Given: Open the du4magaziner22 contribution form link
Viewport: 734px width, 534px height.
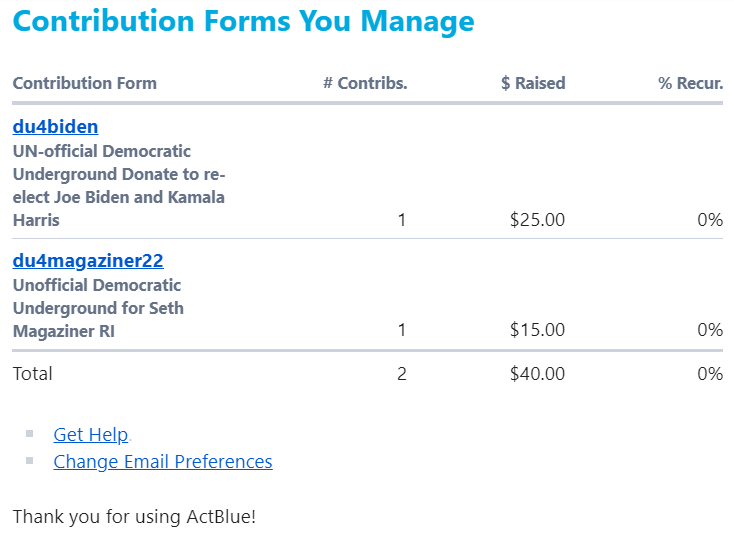Looking at the screenshot, I should pyautogui.click(x=88, y=261).
